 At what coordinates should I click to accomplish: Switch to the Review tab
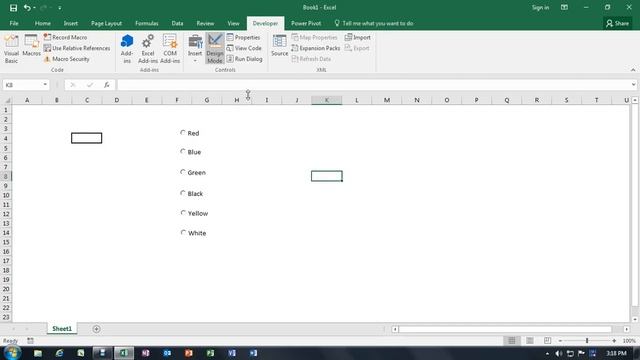(x=205, y=23)
